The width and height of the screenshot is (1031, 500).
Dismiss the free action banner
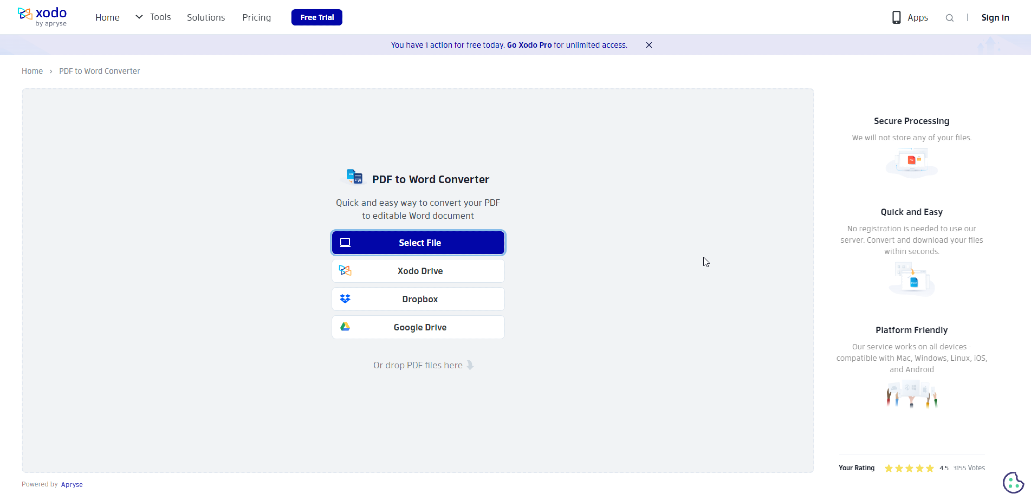click(x=649, y=45)
